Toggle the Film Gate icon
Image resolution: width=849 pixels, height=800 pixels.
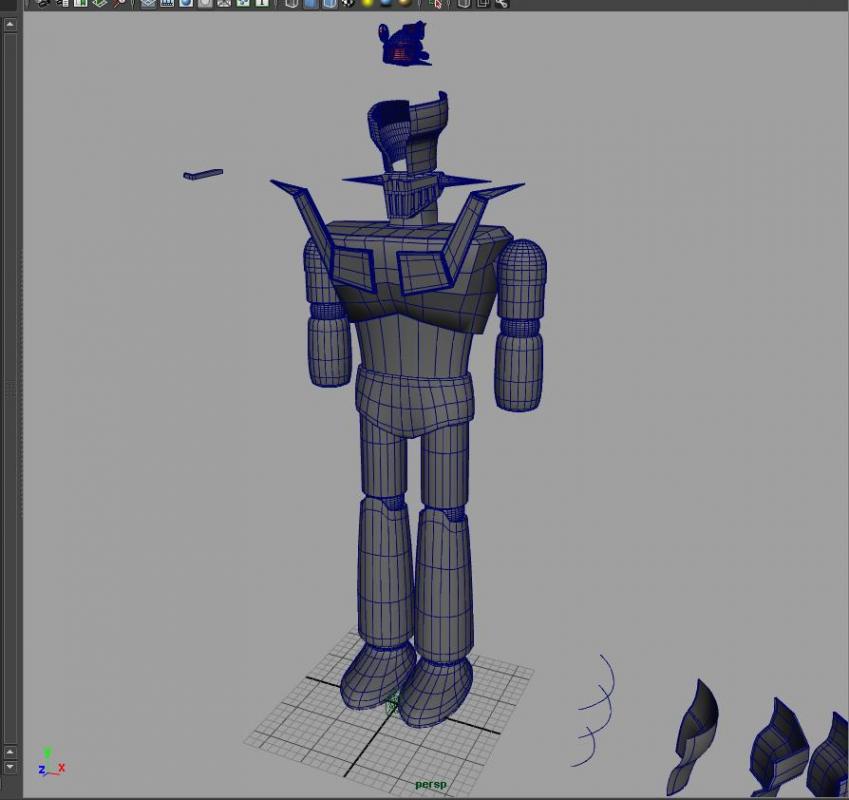[x=167, y=3]
